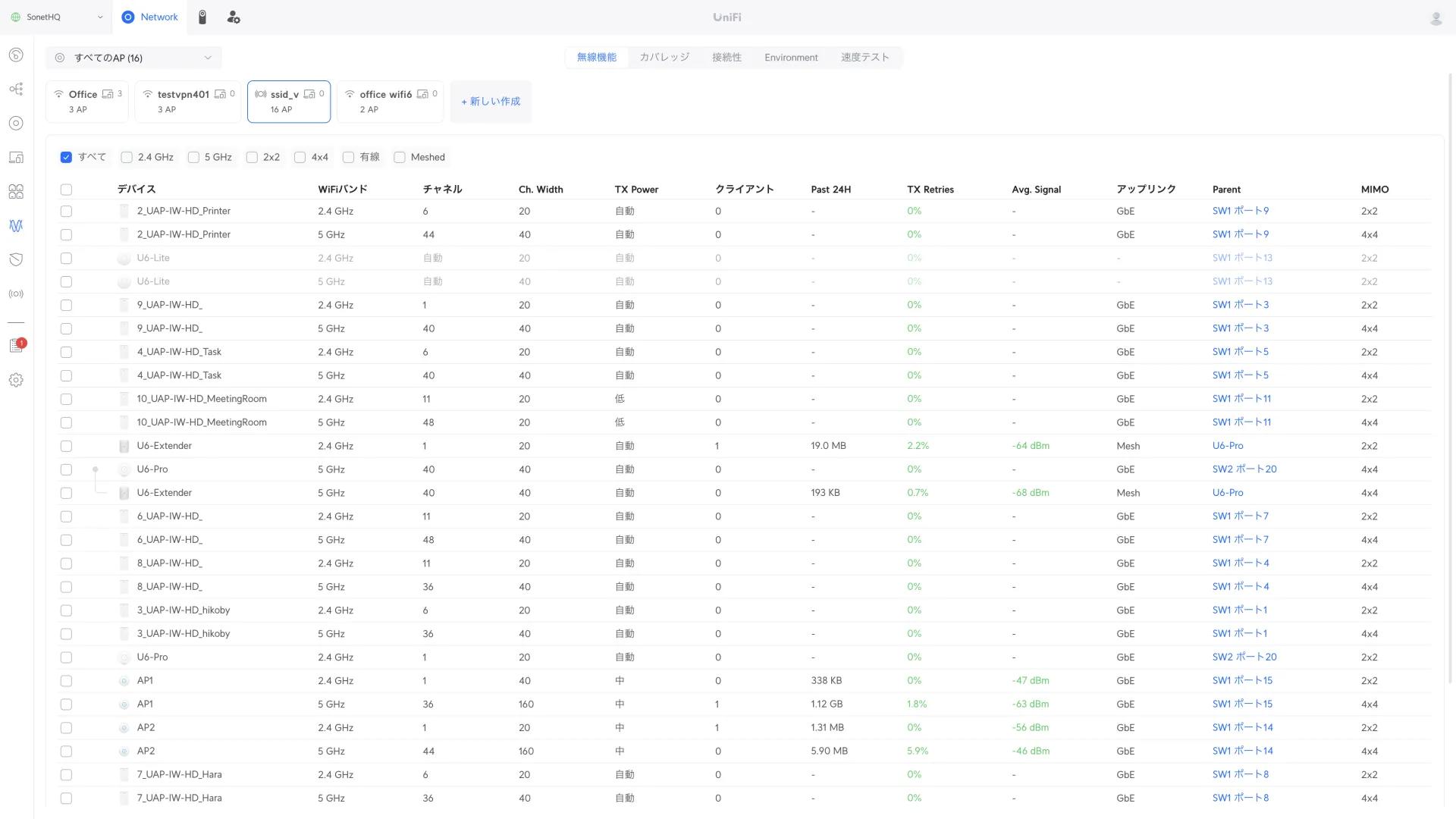Sort by the Avg. Signal column header

(x=1036, y=190)
